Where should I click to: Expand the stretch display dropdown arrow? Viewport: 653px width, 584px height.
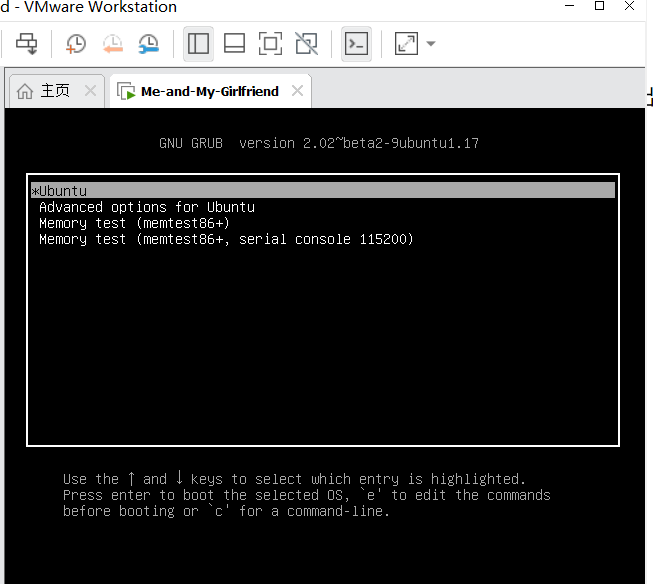tap(431, 44)
